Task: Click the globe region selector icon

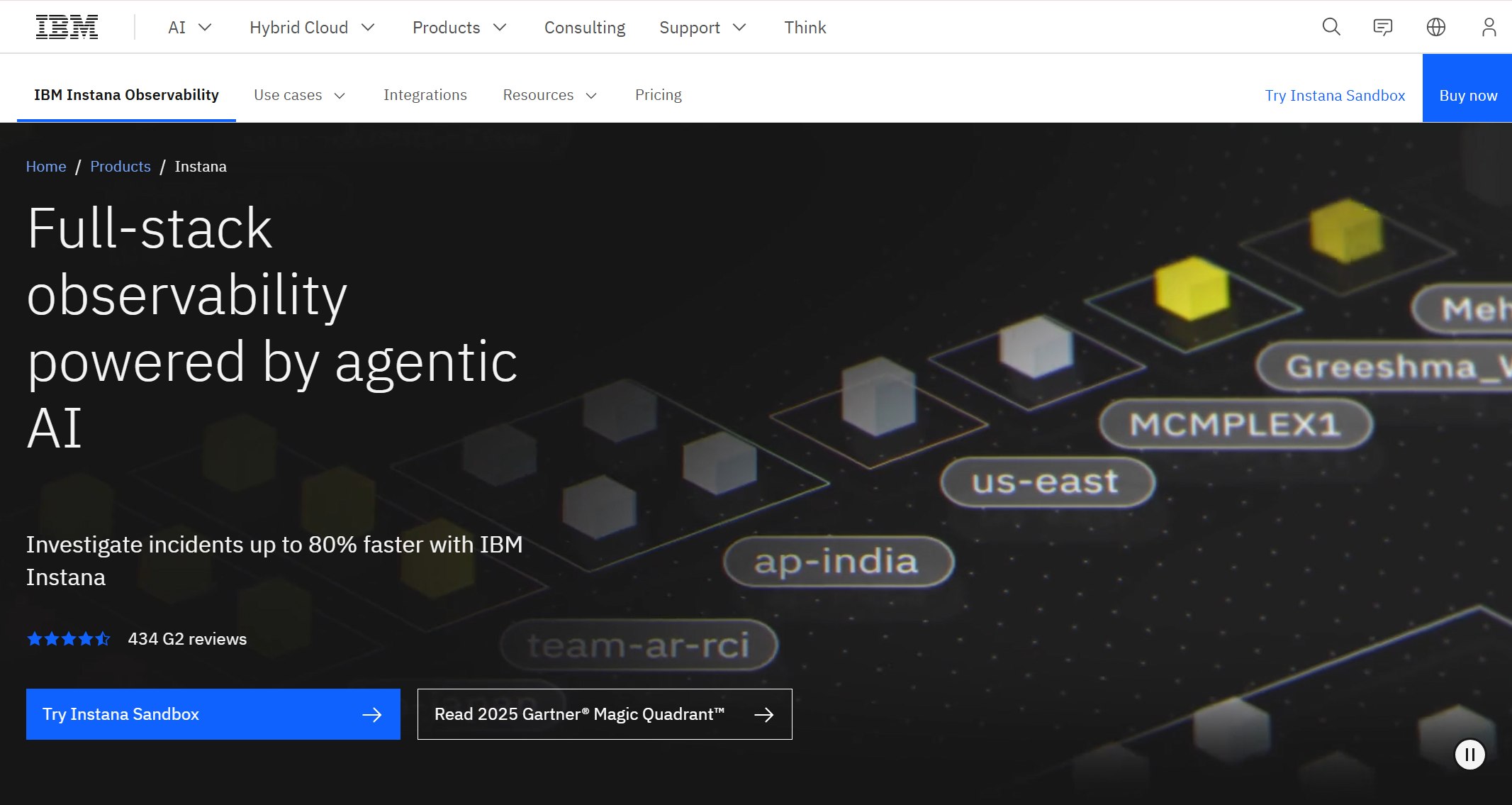Action: pos(1435,27)
